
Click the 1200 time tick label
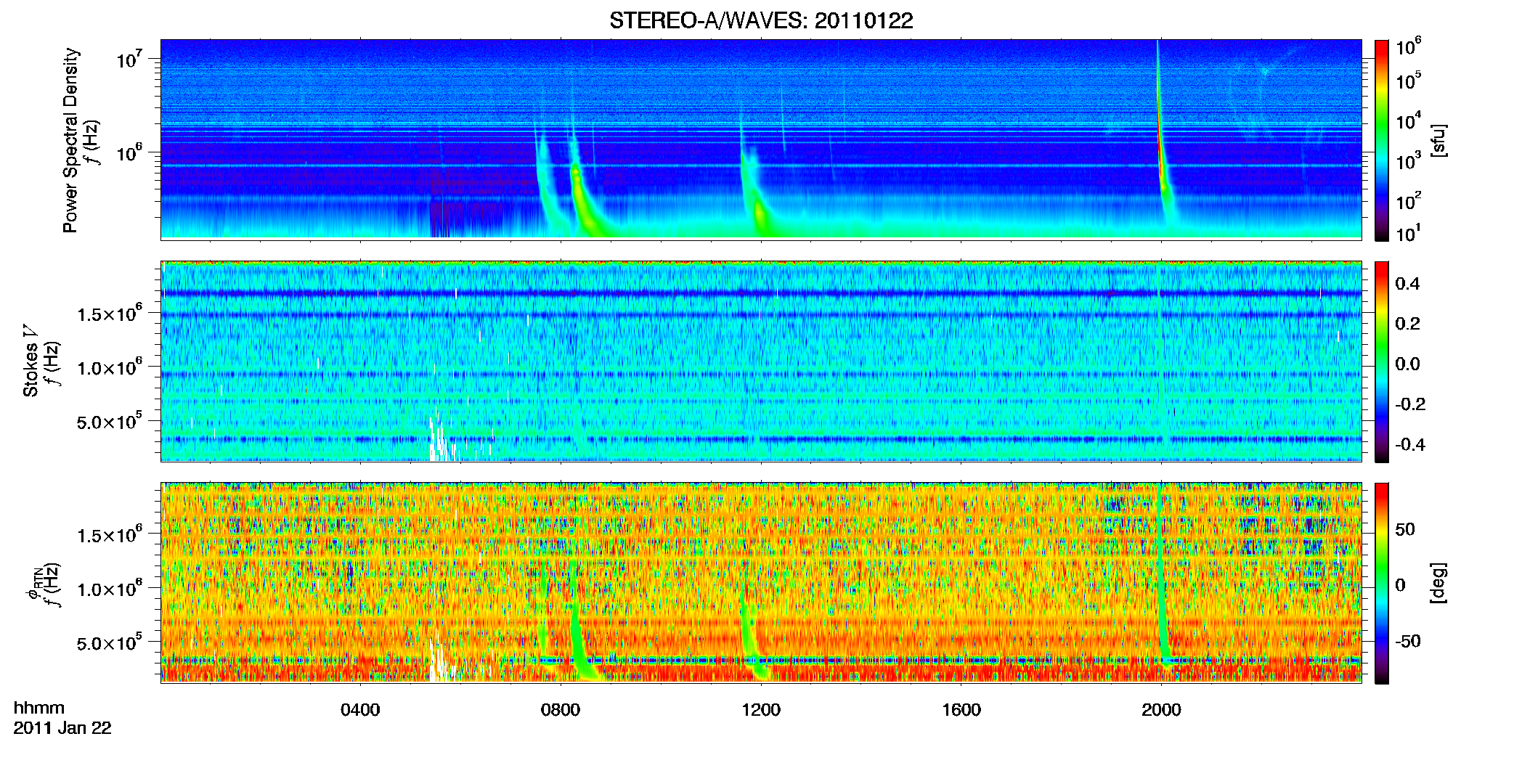click(x=761, y=710)
